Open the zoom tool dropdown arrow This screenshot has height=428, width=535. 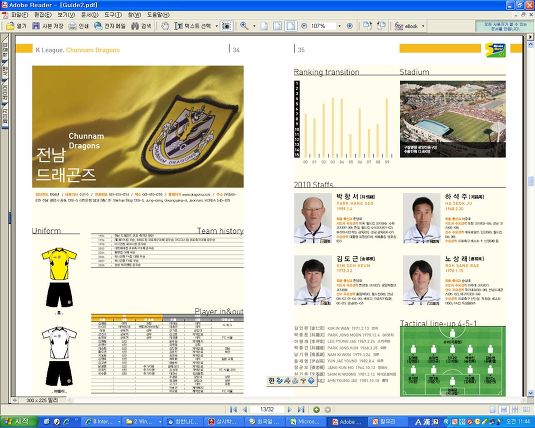tap(254, 26)
